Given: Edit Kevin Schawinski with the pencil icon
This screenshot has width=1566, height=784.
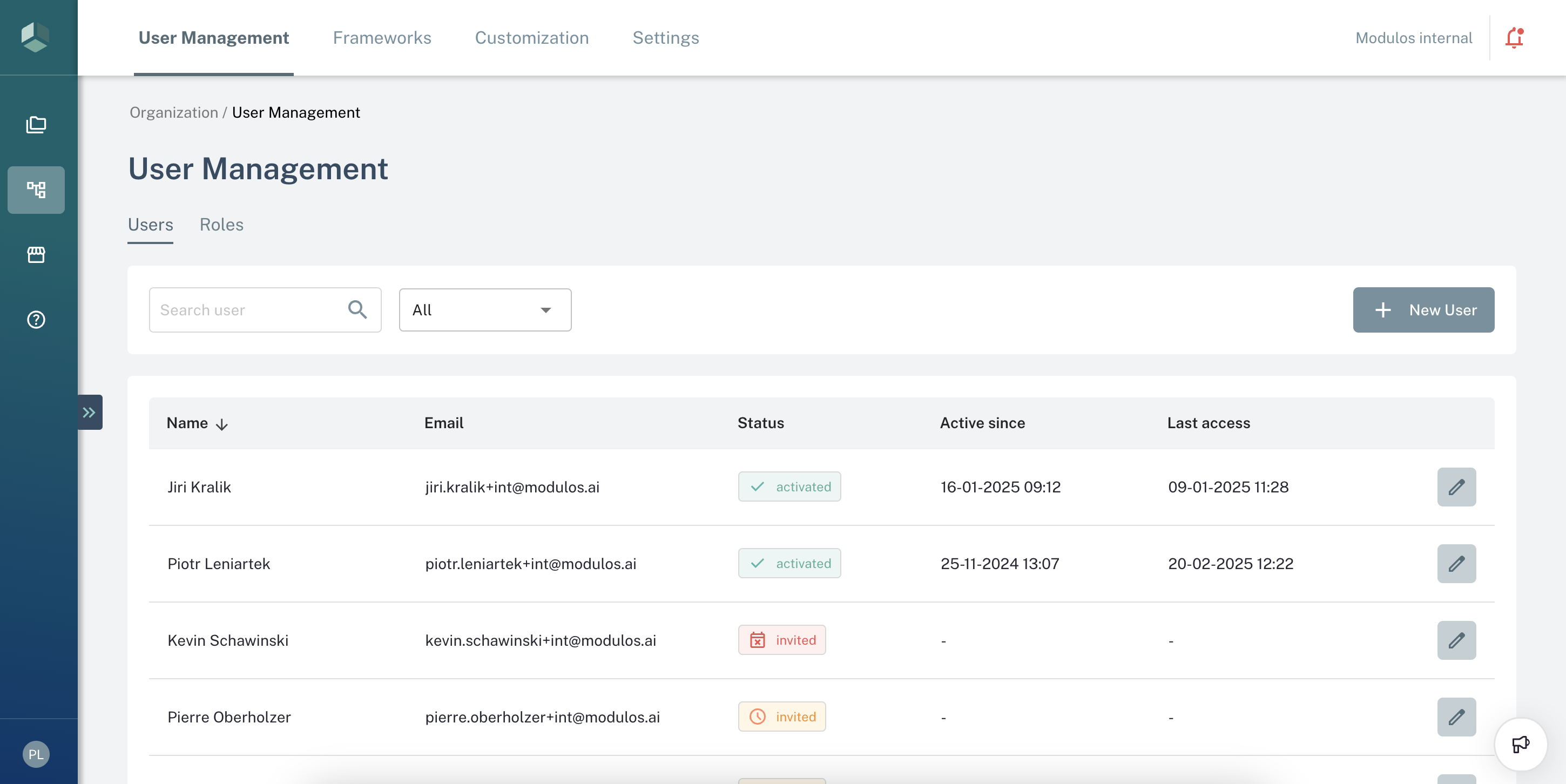Looking at the screenshot, I should point(1456,640).
